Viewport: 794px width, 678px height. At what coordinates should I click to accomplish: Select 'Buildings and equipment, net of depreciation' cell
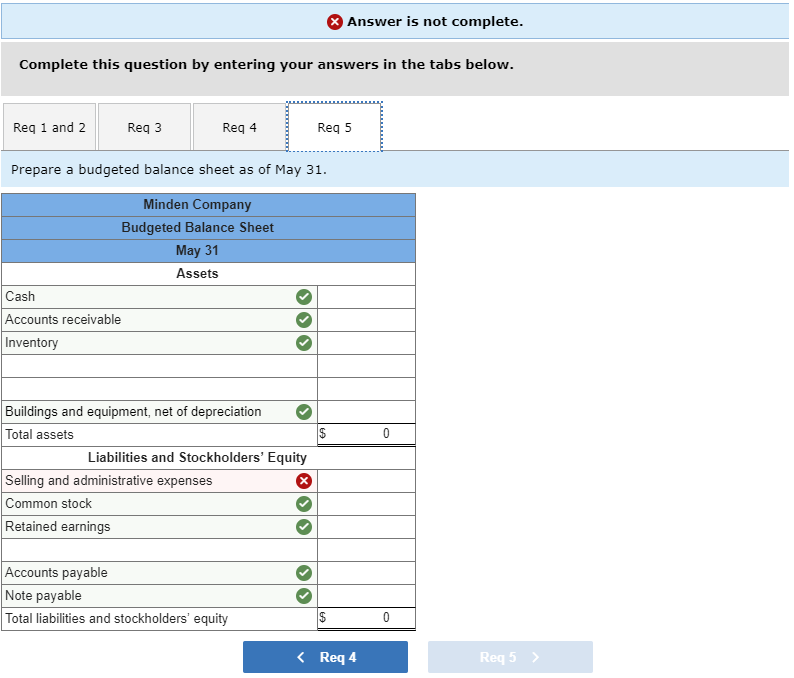coord(160,412)
